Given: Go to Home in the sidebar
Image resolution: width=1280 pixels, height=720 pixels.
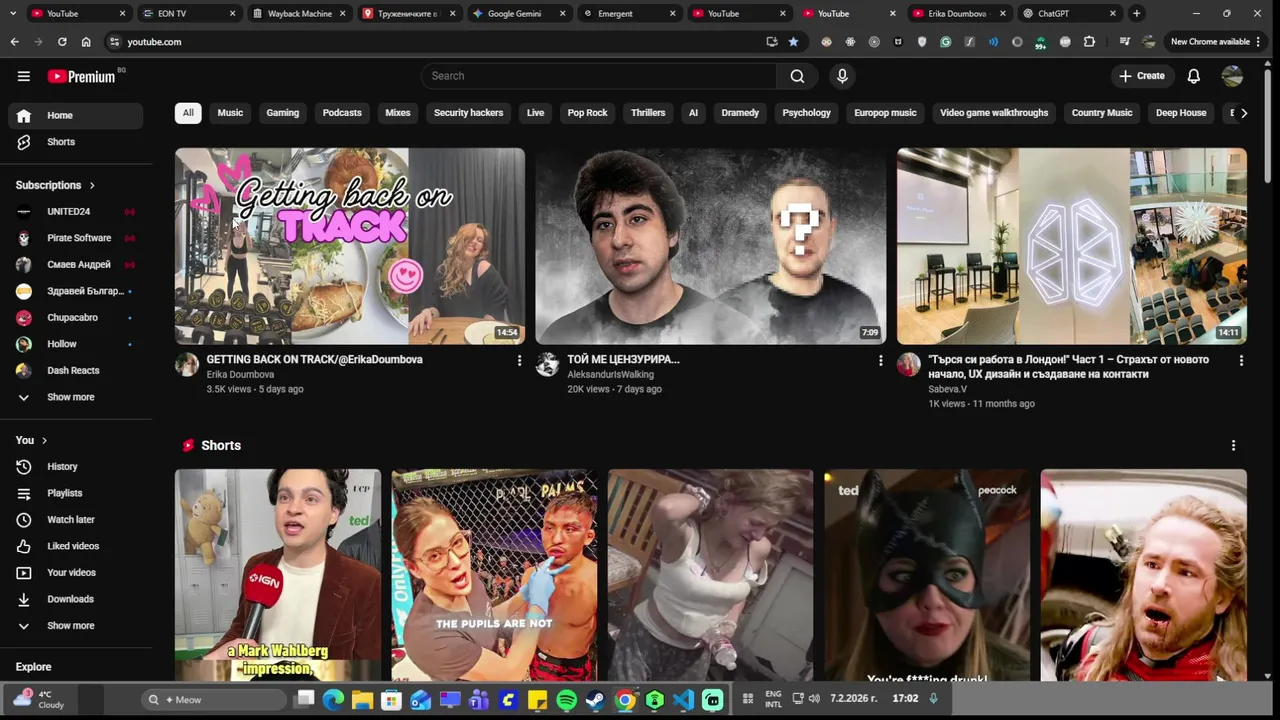Looking at the screenshot, I should coord(76,115).
